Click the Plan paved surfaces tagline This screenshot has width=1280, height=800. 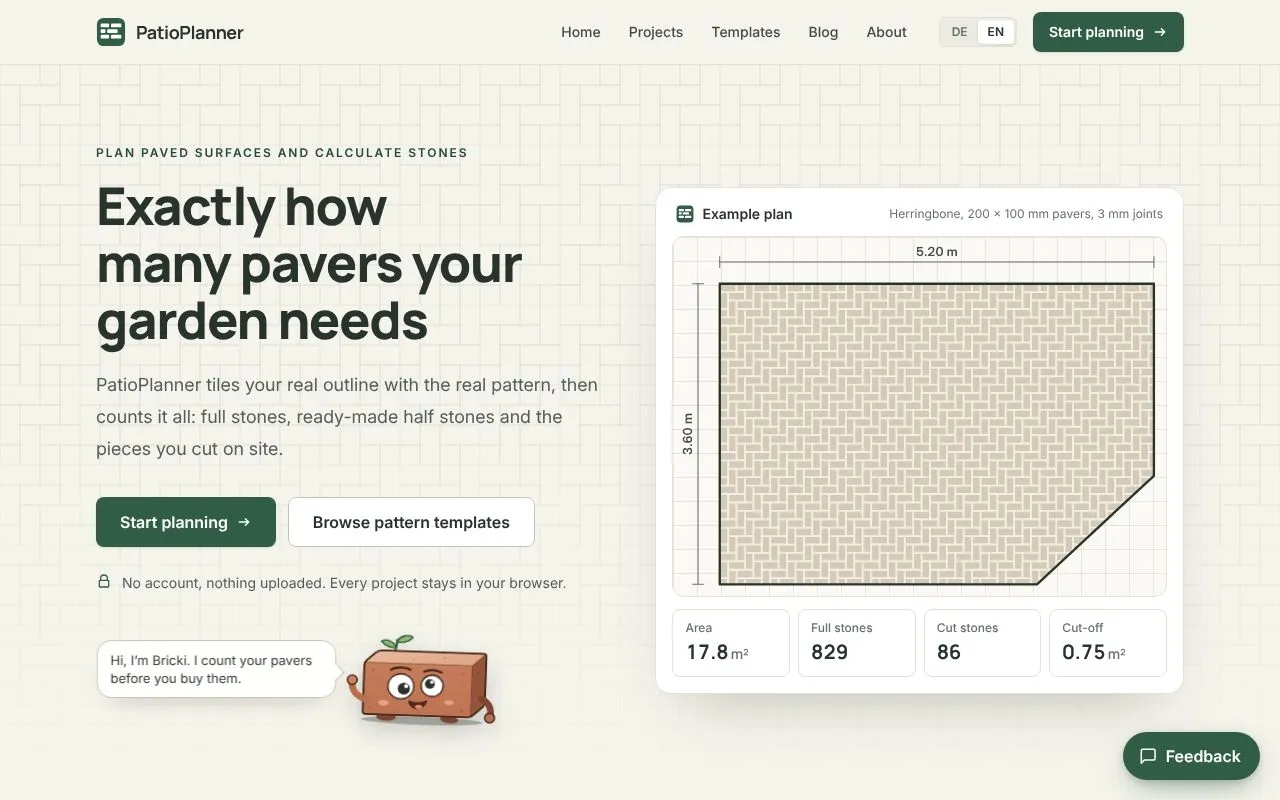click(x=282, y=153)
